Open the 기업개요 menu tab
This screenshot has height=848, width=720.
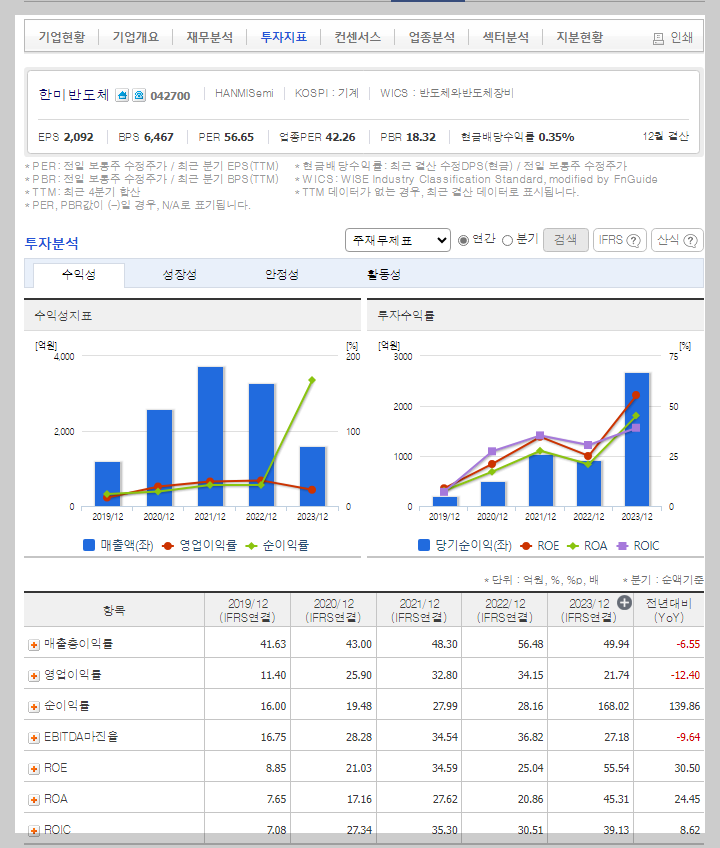[135, 37]
